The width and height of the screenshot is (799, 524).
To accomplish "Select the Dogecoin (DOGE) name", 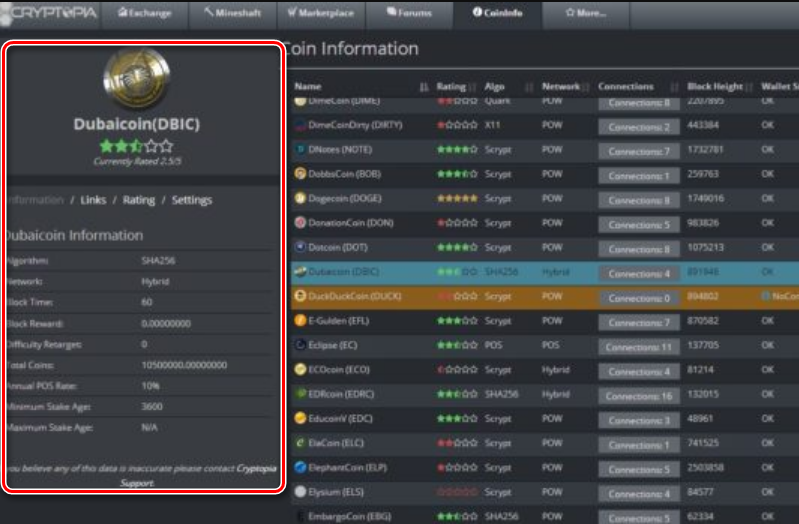I will pos(345,198).
